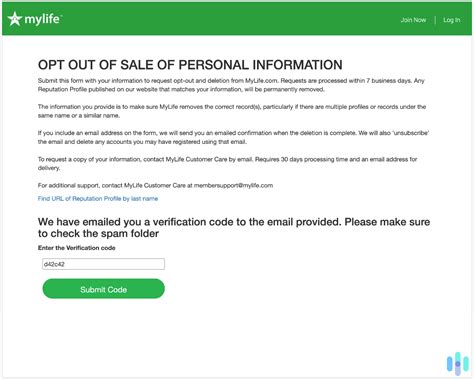
Task: Click the MyLife star logo icon
Action: [x=15, y=19]
